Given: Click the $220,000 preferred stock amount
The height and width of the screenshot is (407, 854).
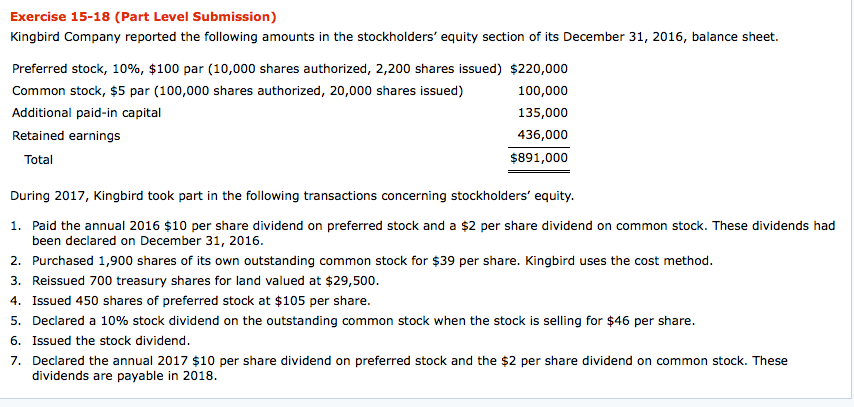Looking at the screenshot, I should click(539, 69).
